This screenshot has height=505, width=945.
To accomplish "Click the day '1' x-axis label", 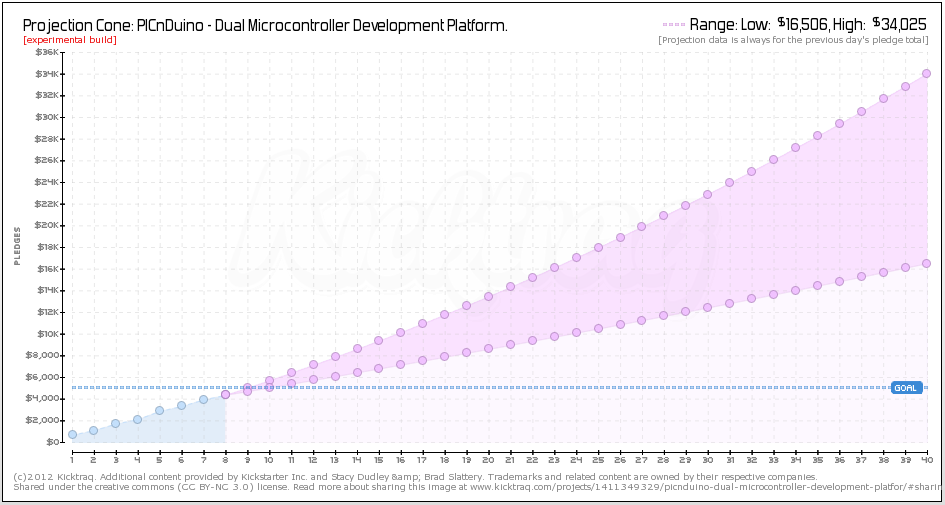I will 72,460.
